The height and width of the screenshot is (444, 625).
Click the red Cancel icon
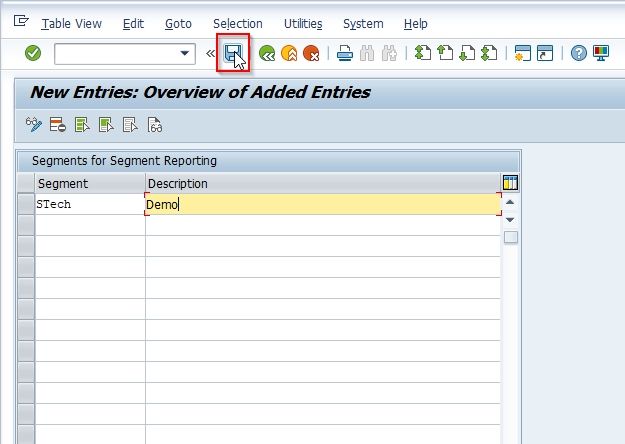[x=311, y=53]
